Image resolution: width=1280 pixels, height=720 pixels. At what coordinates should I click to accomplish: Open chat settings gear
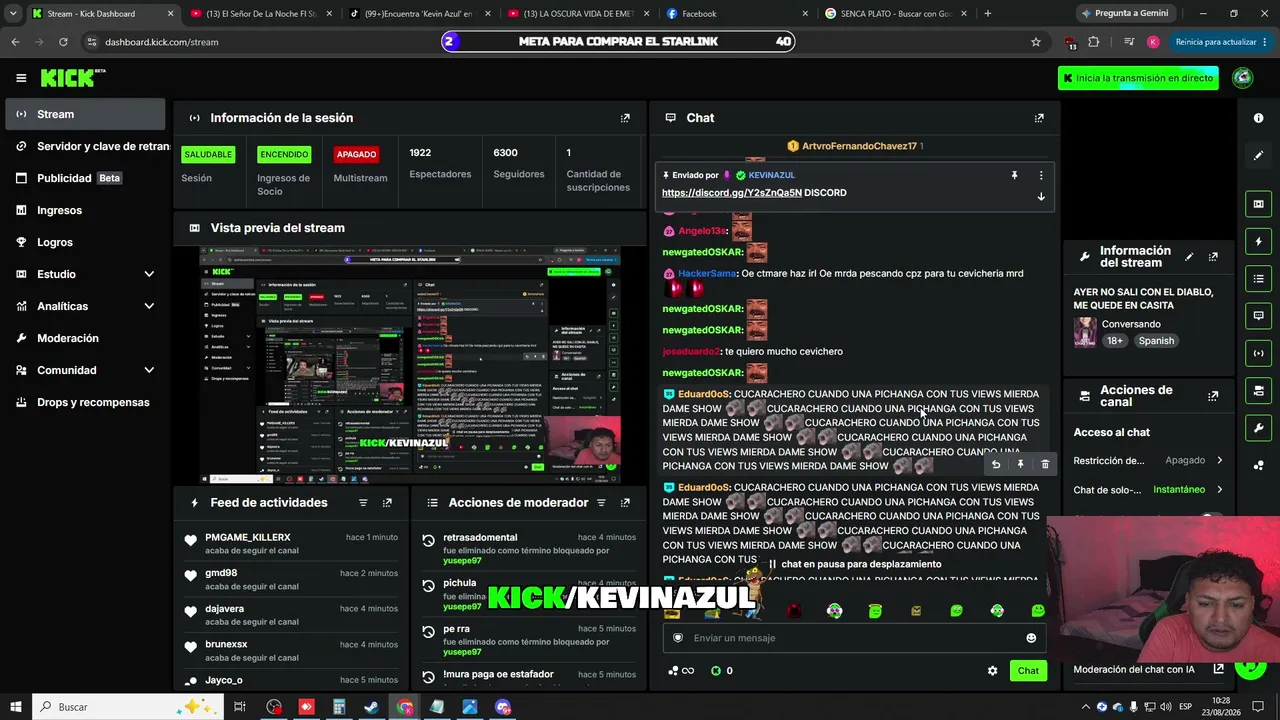992,671
